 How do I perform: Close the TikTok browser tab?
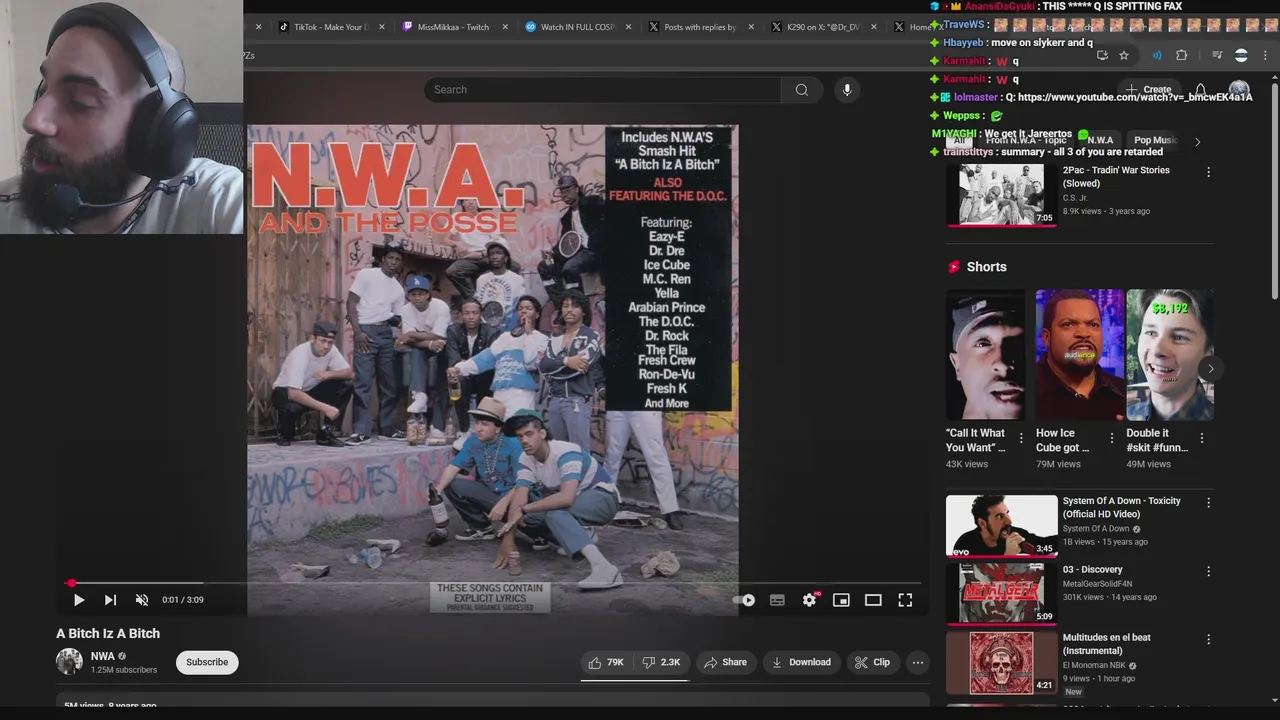[382, 27]
